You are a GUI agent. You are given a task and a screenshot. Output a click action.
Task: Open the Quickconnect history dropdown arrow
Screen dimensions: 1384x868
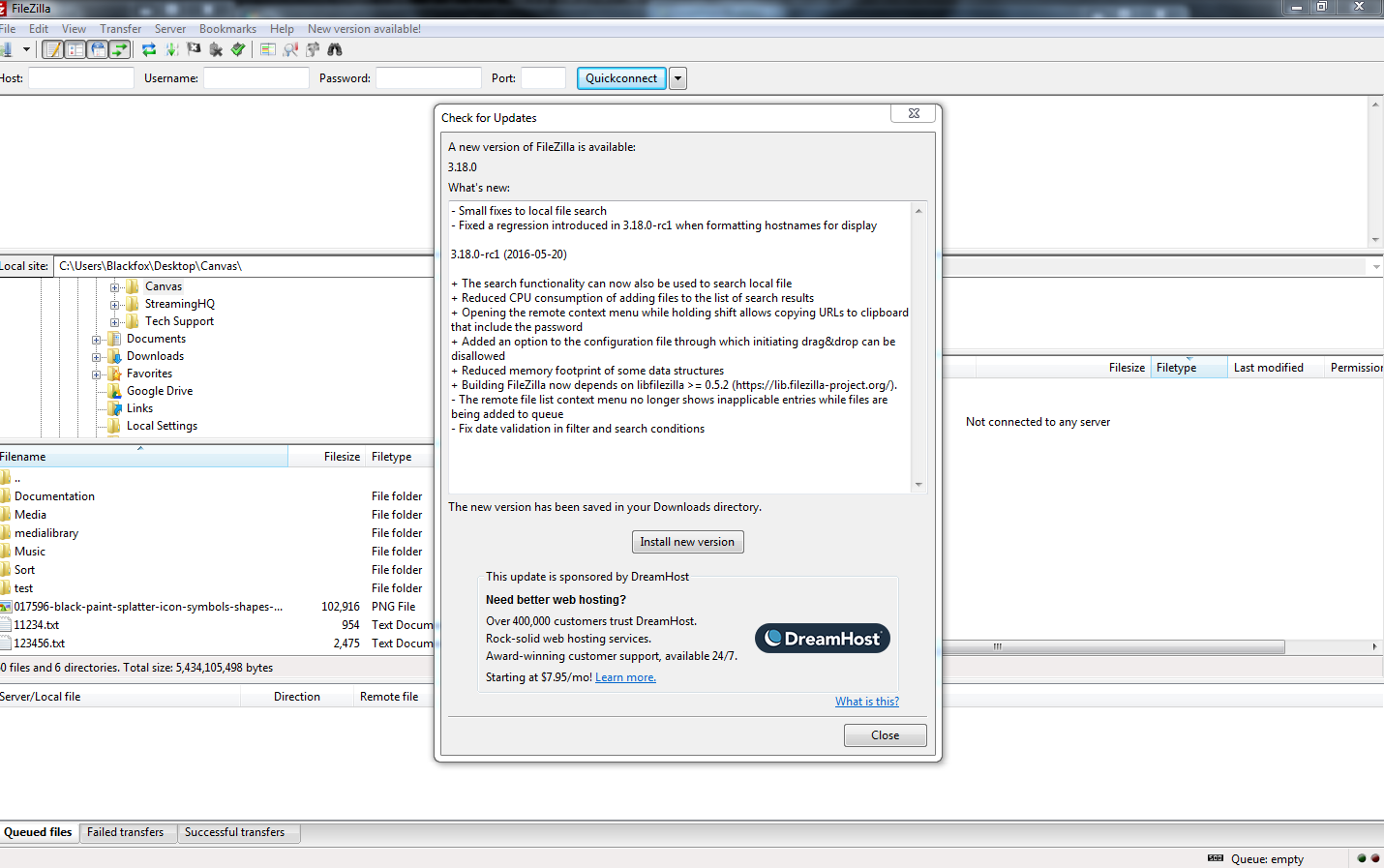(678, 78)
